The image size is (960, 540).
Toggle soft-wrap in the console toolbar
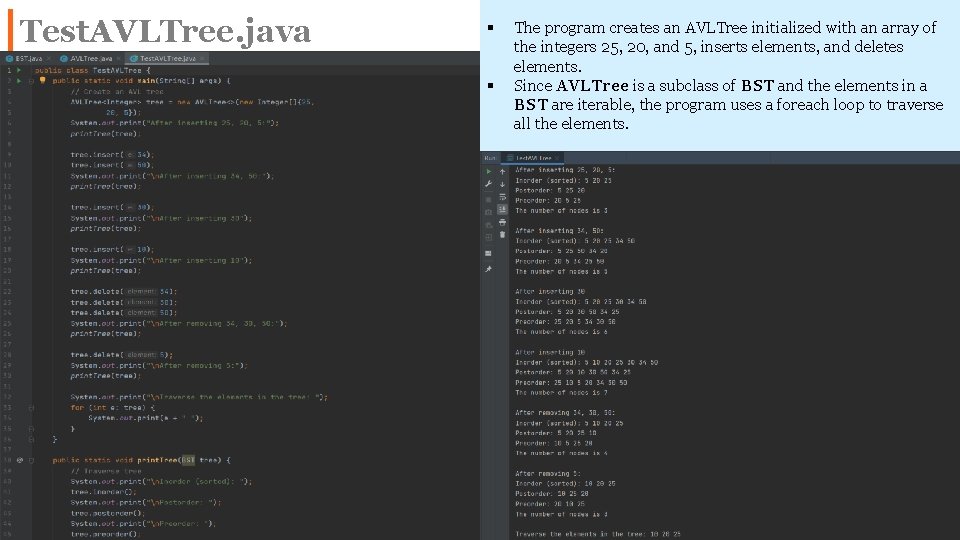503,197
